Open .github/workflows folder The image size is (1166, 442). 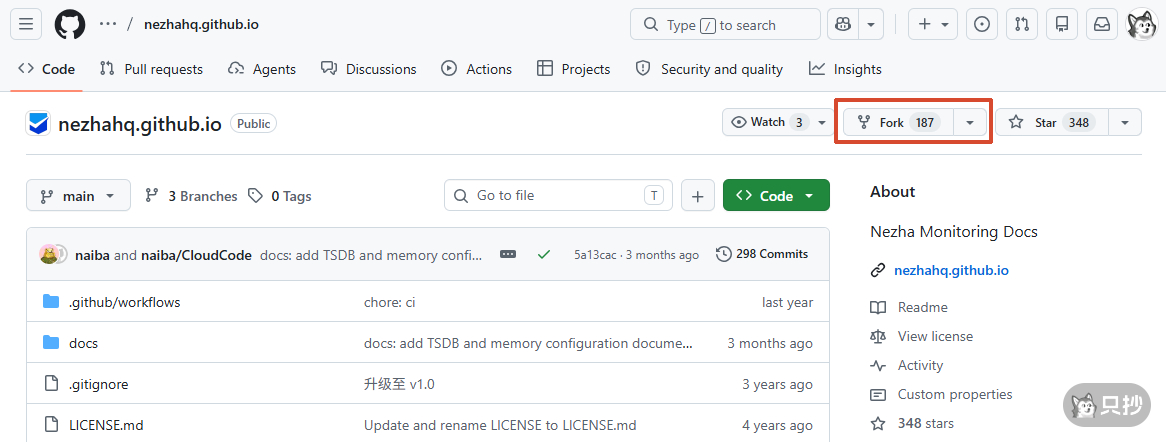pos(125,302)
